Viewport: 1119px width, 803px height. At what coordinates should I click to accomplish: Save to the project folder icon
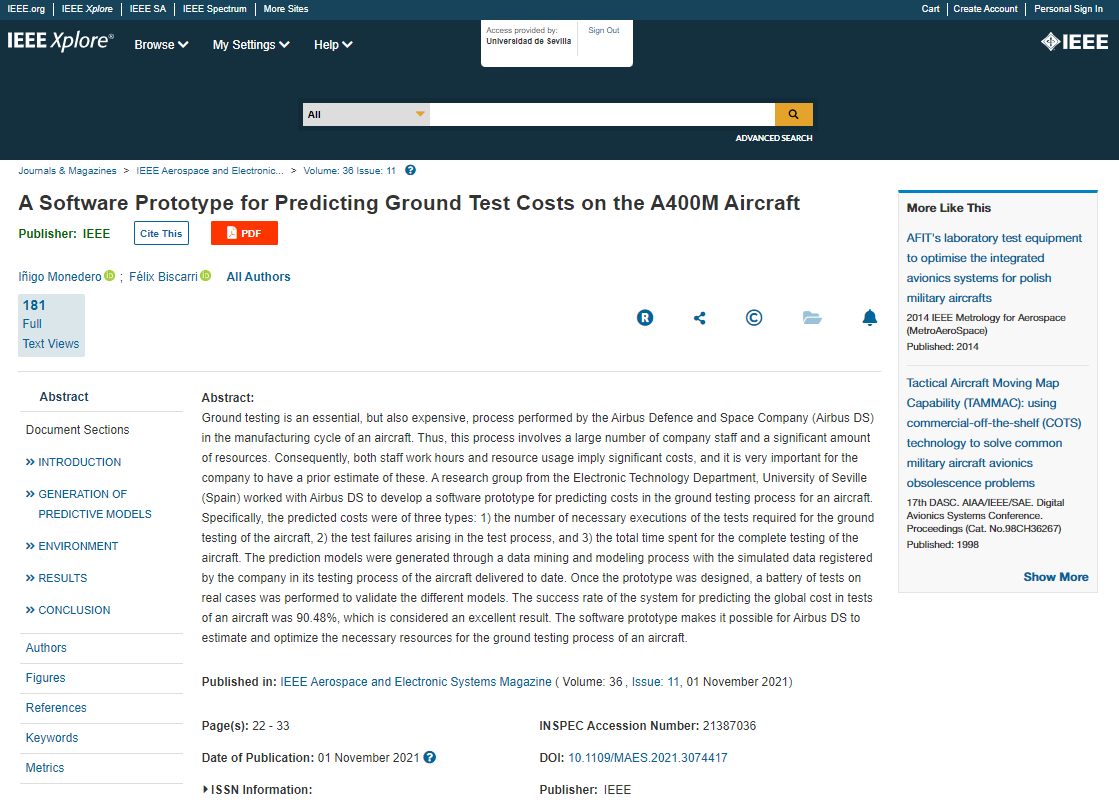tap(812, 318)
